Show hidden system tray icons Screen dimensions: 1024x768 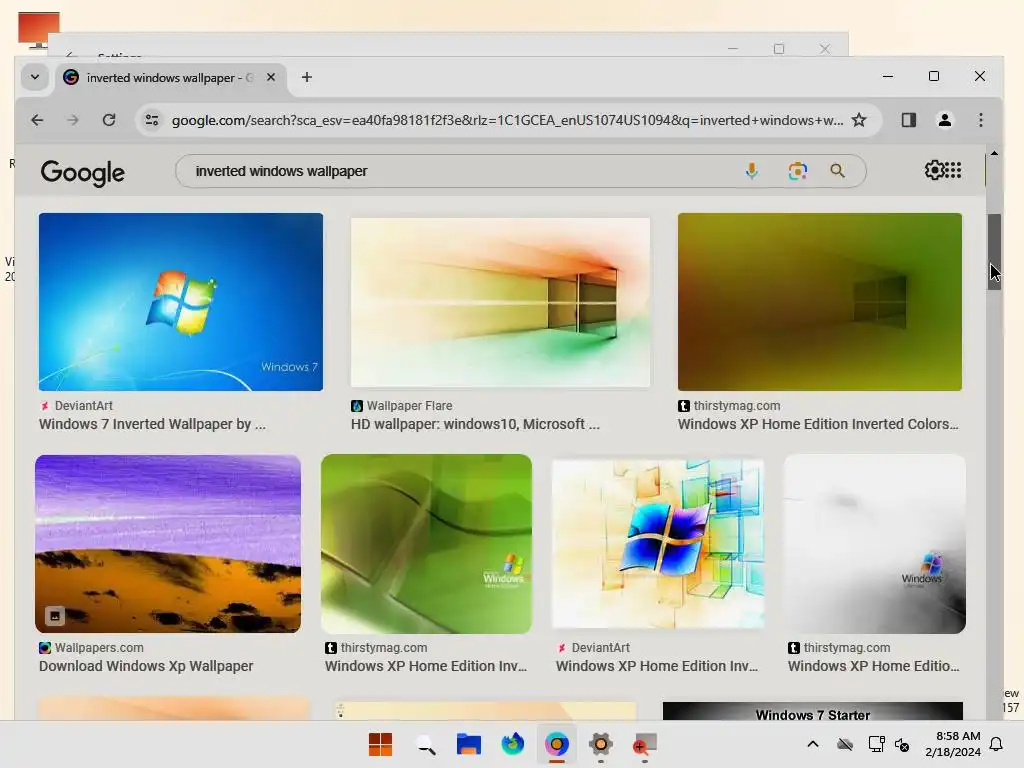coord(812,744)
